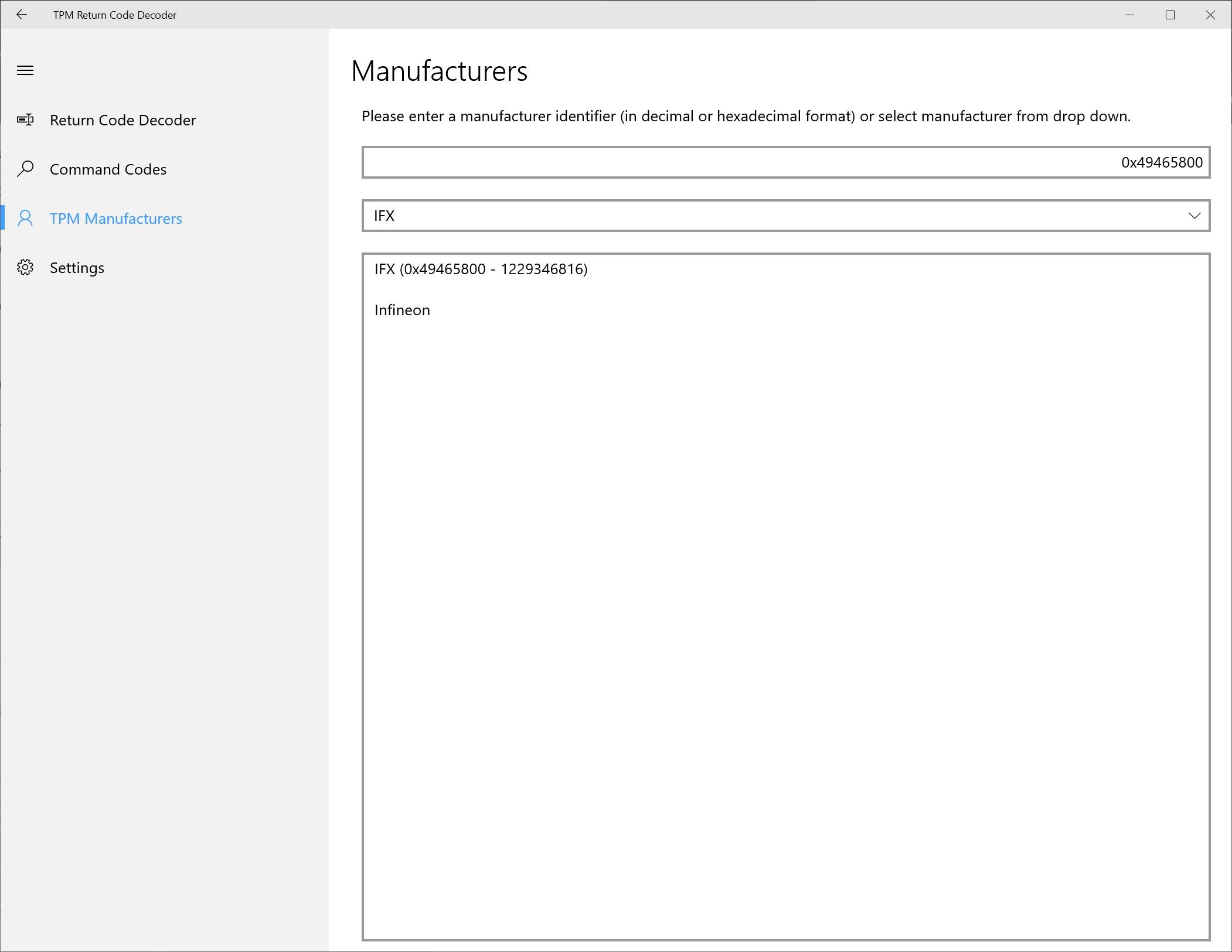Maximize the application window
The image size is (1232, 952).
[1170, 15]
